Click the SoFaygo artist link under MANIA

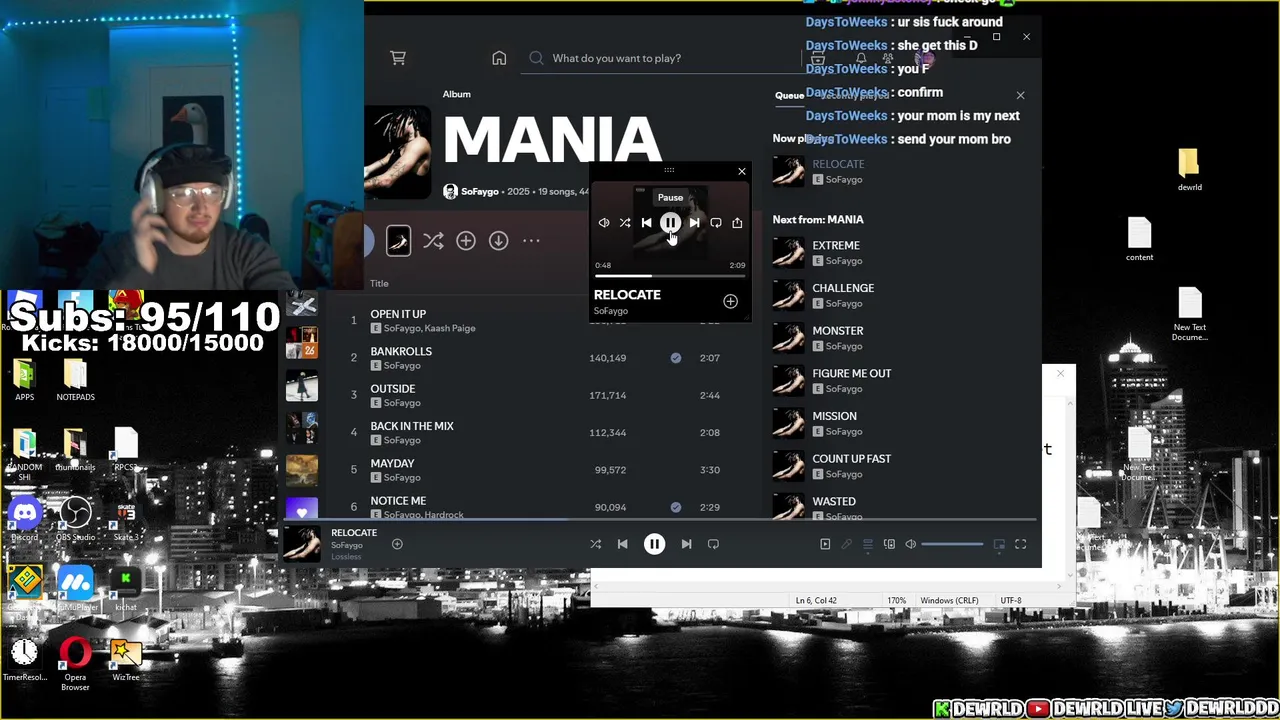[x=479, y=191]
